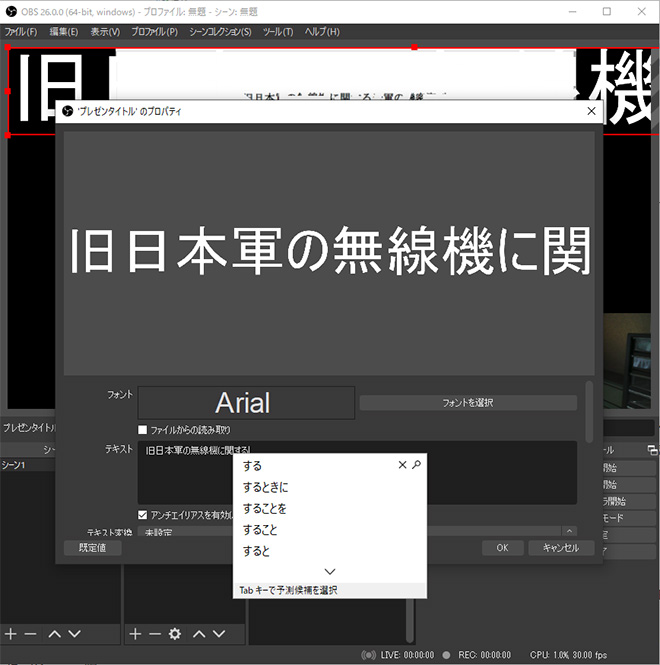Add a new source with plus icon
Viewport: 660px width, 665px height.
(135, 634)
